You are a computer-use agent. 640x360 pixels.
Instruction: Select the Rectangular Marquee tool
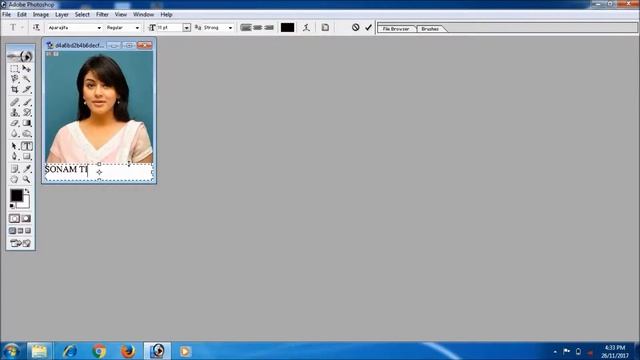15,68
